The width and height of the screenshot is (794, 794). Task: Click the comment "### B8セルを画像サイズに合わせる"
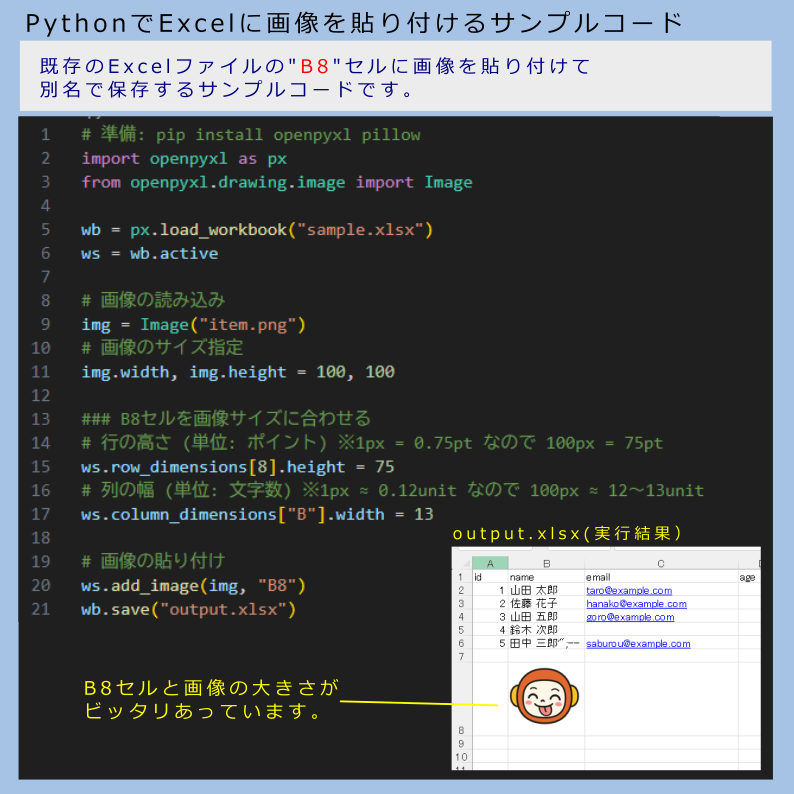pyautogui.click(x=226, y=419)
